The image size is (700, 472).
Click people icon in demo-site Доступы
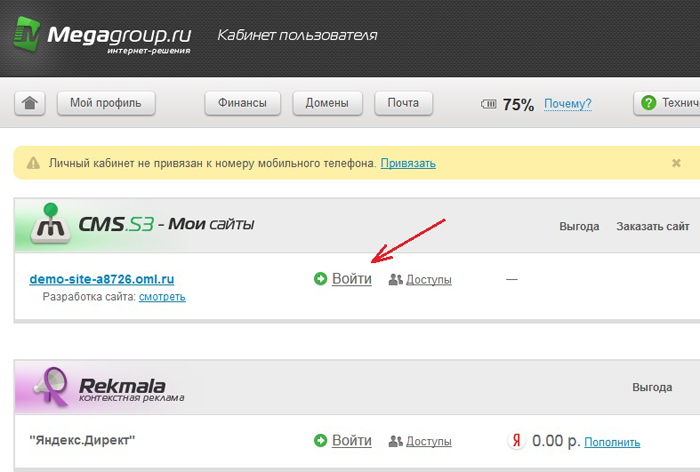click(x=396, y=280)
